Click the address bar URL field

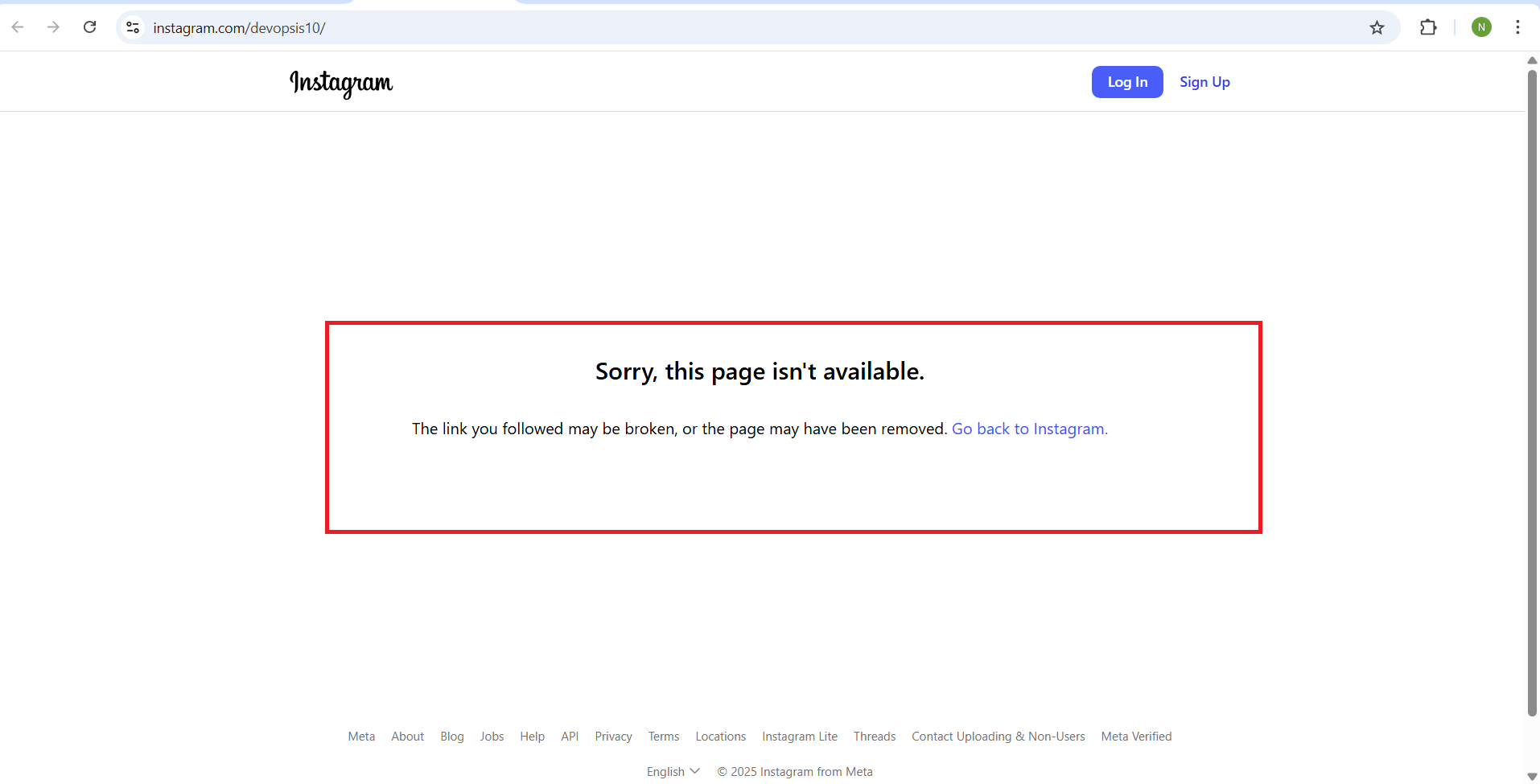(724, 27)
